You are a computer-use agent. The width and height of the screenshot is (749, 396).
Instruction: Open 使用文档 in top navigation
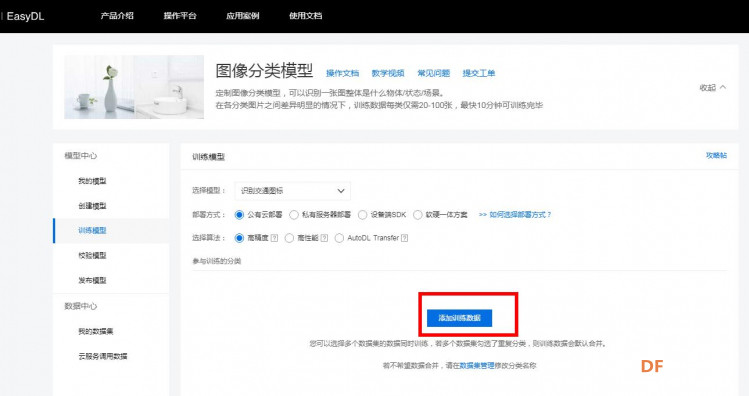[x=305, y=16]
